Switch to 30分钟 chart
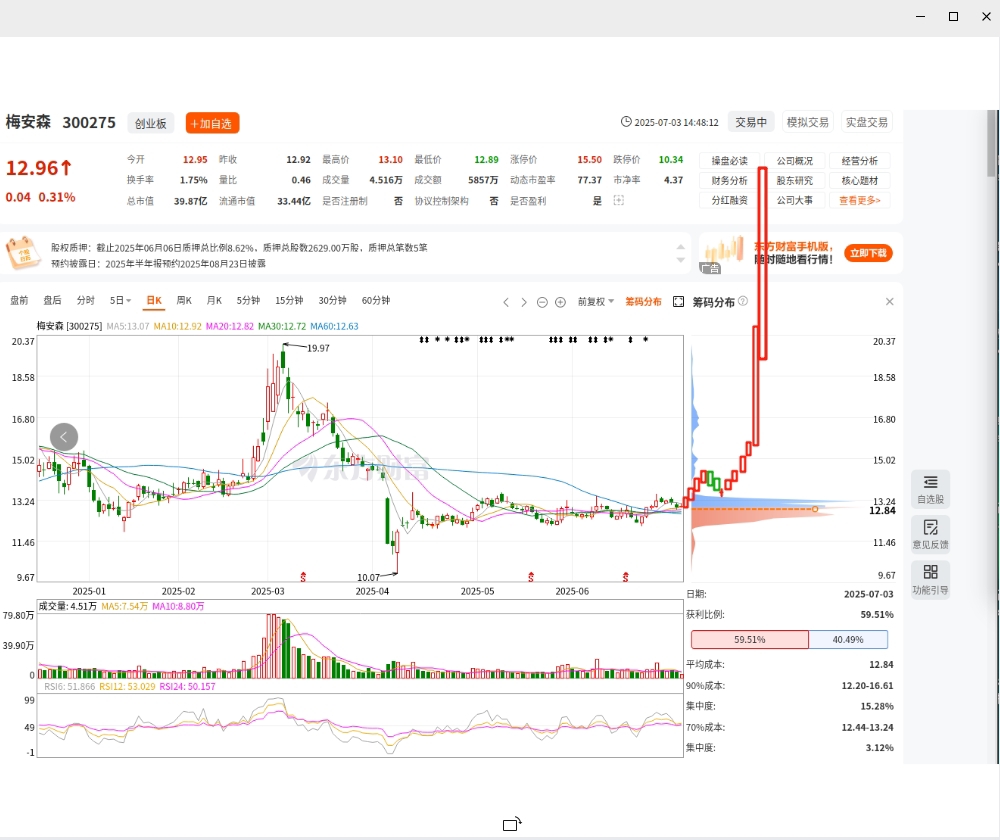 [x=332, y=300]
